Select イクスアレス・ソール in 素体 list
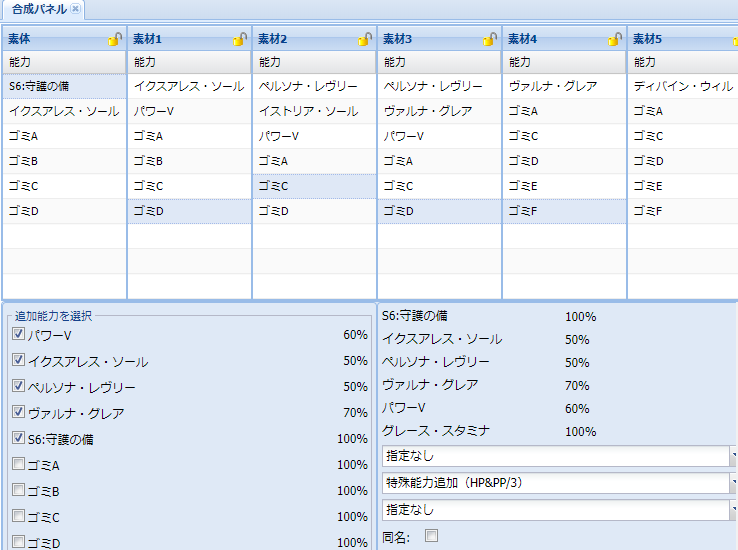 [64, 111]
